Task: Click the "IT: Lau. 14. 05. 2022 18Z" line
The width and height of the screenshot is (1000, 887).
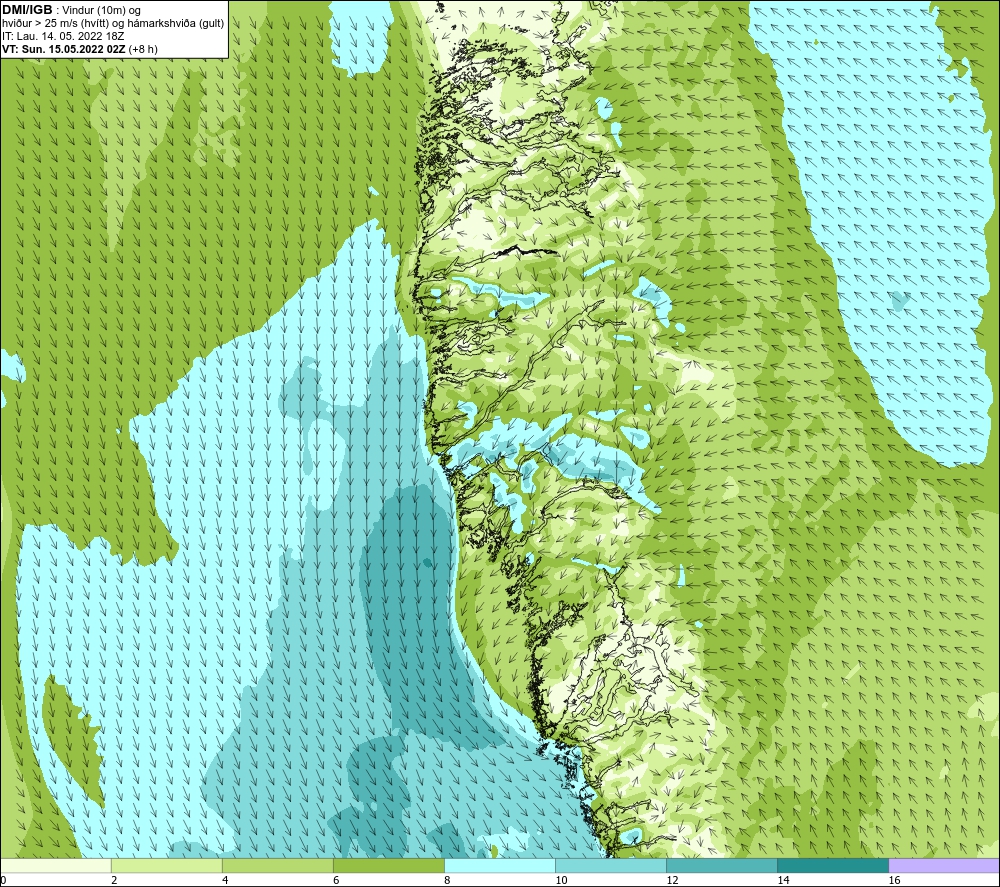Action: [x=63, y=36]
